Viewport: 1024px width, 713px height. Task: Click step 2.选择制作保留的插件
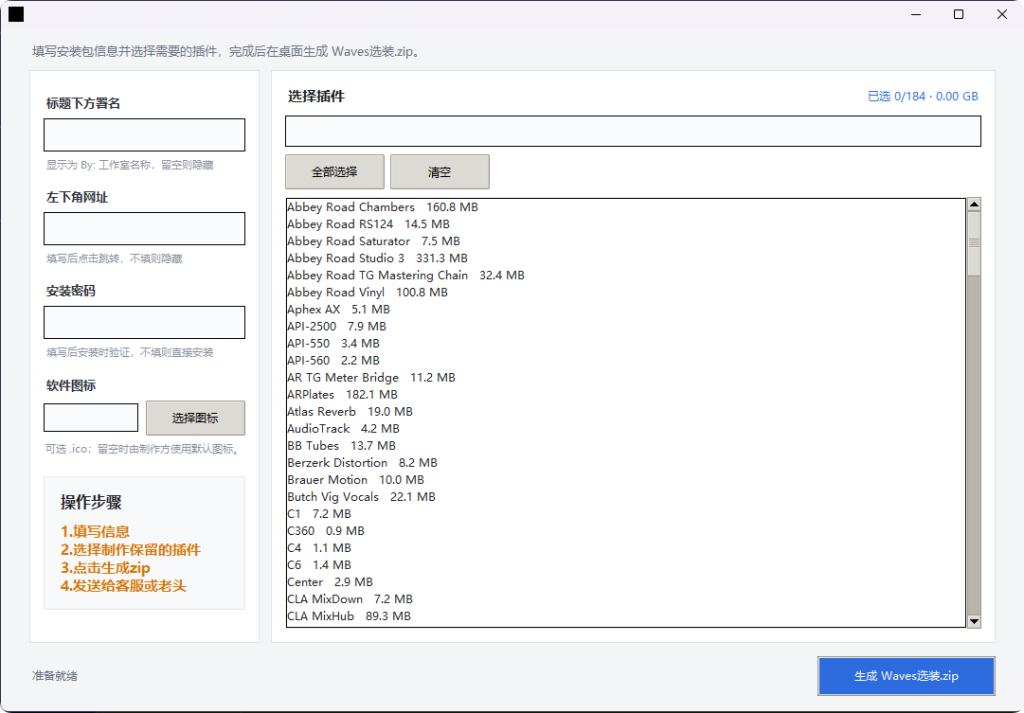click(131, 550)
